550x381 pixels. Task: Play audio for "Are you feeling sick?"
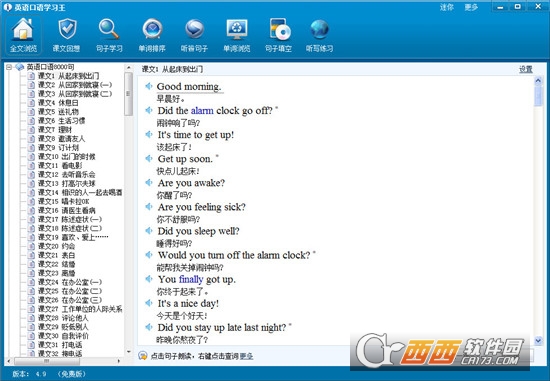[x=149, y=207]
